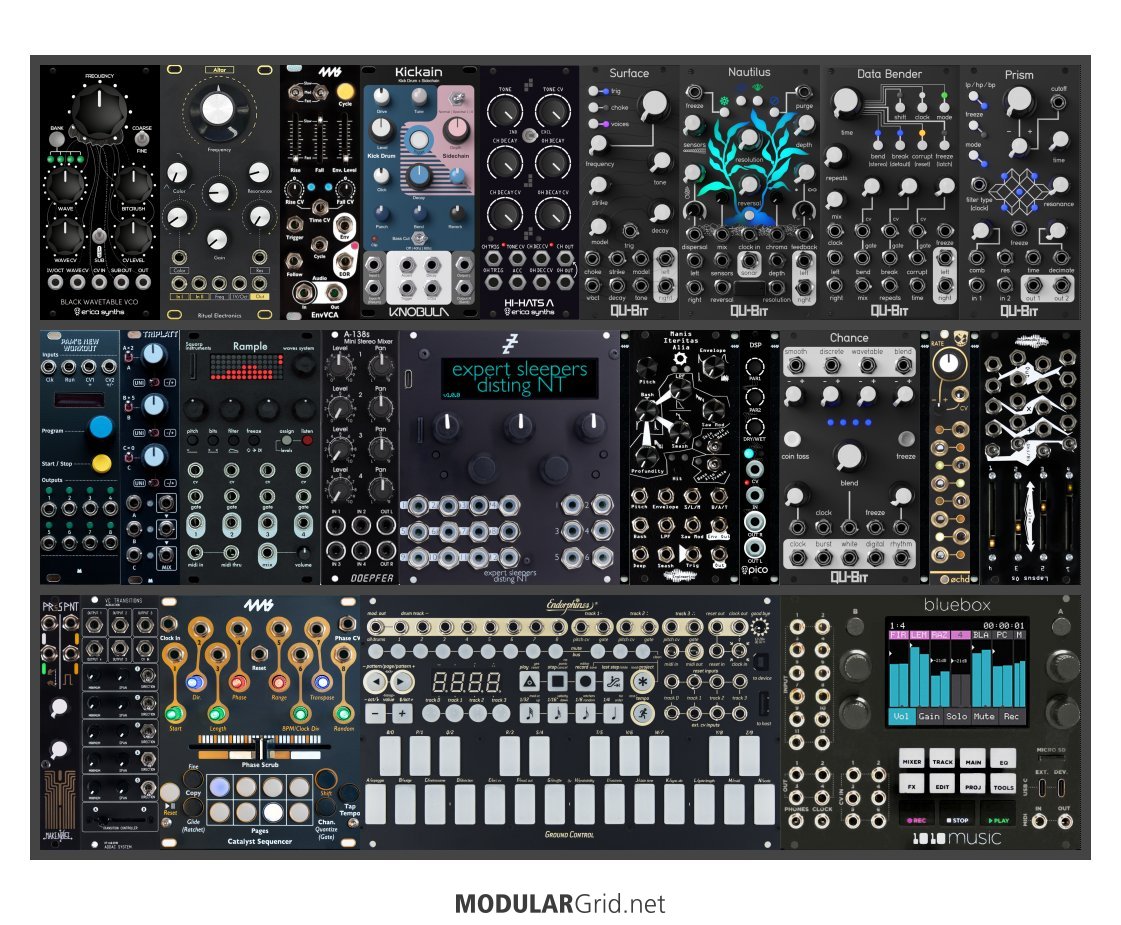The width and height of the screenshot is (1121, 925).
Task: Flip the center toggle switch on Hi-Hats
Action: pos(529,136)
